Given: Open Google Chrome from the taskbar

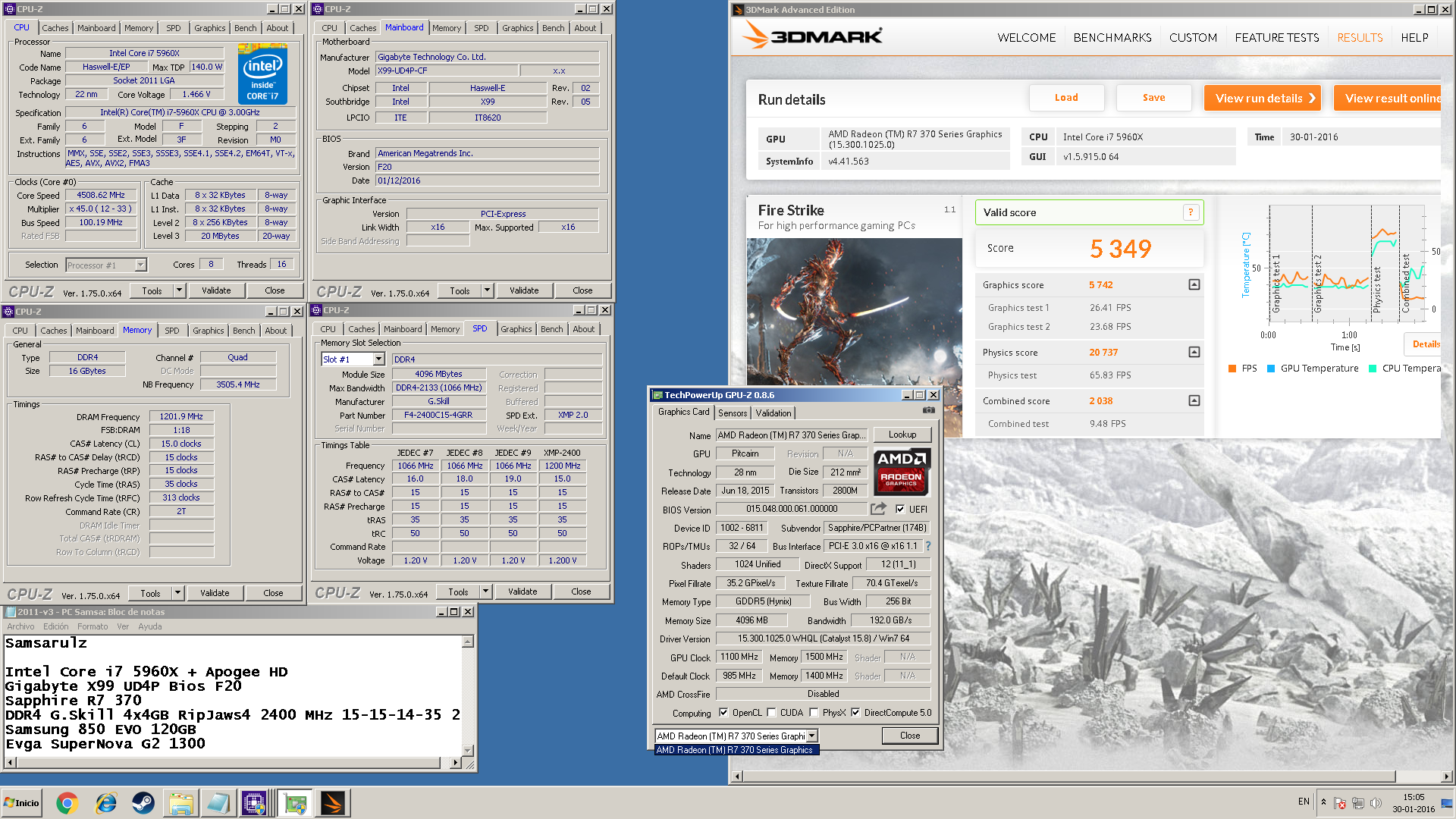Looking at the screenshot, I should (67, 803).
